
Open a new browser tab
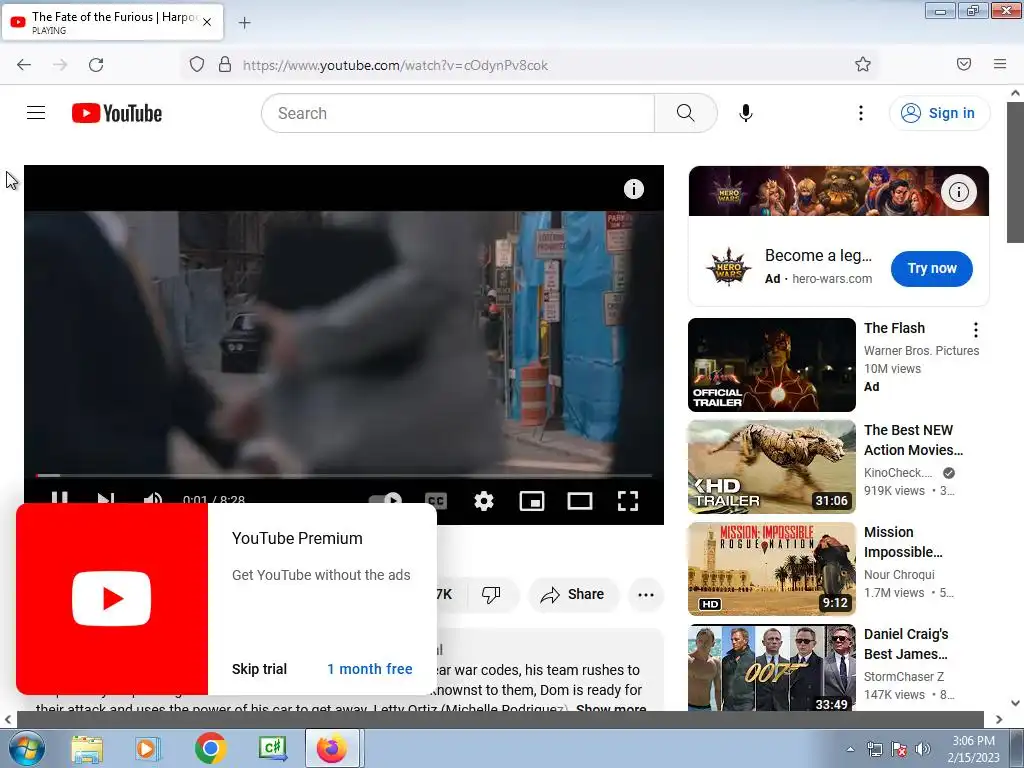(244, 23)
